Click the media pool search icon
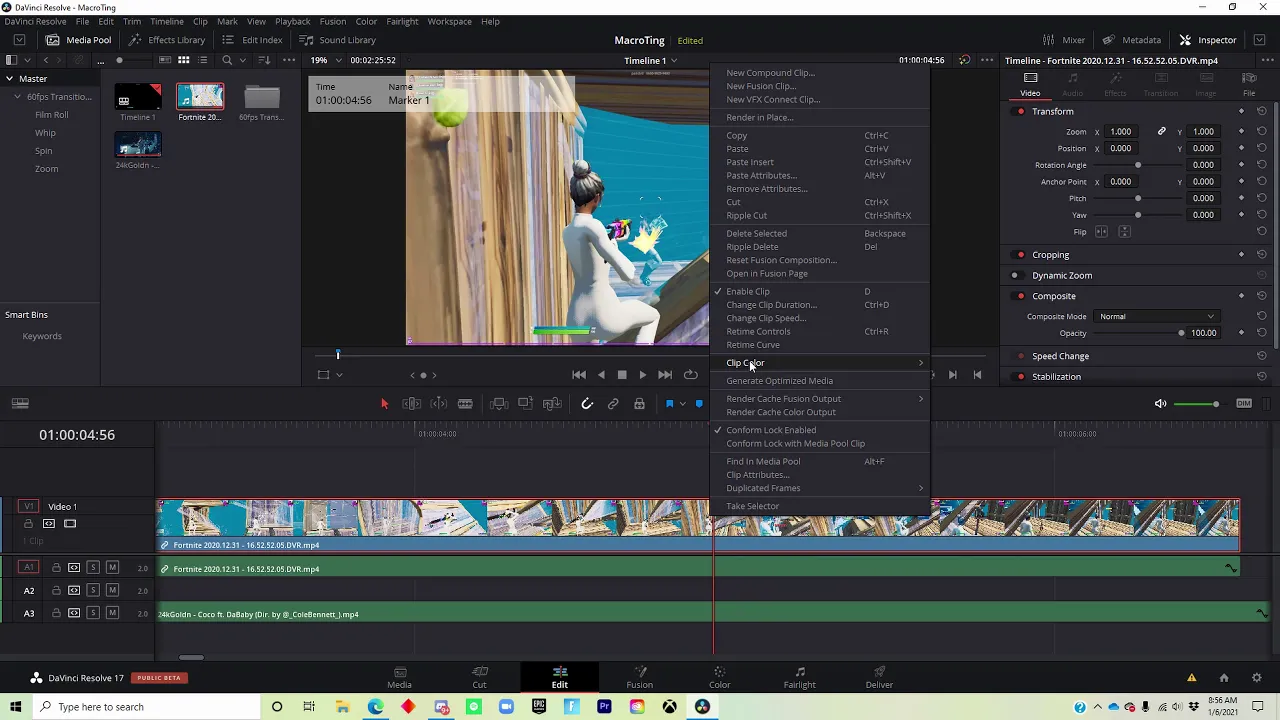Screen dimensions: 1280x720 click(x=227, y=60)
